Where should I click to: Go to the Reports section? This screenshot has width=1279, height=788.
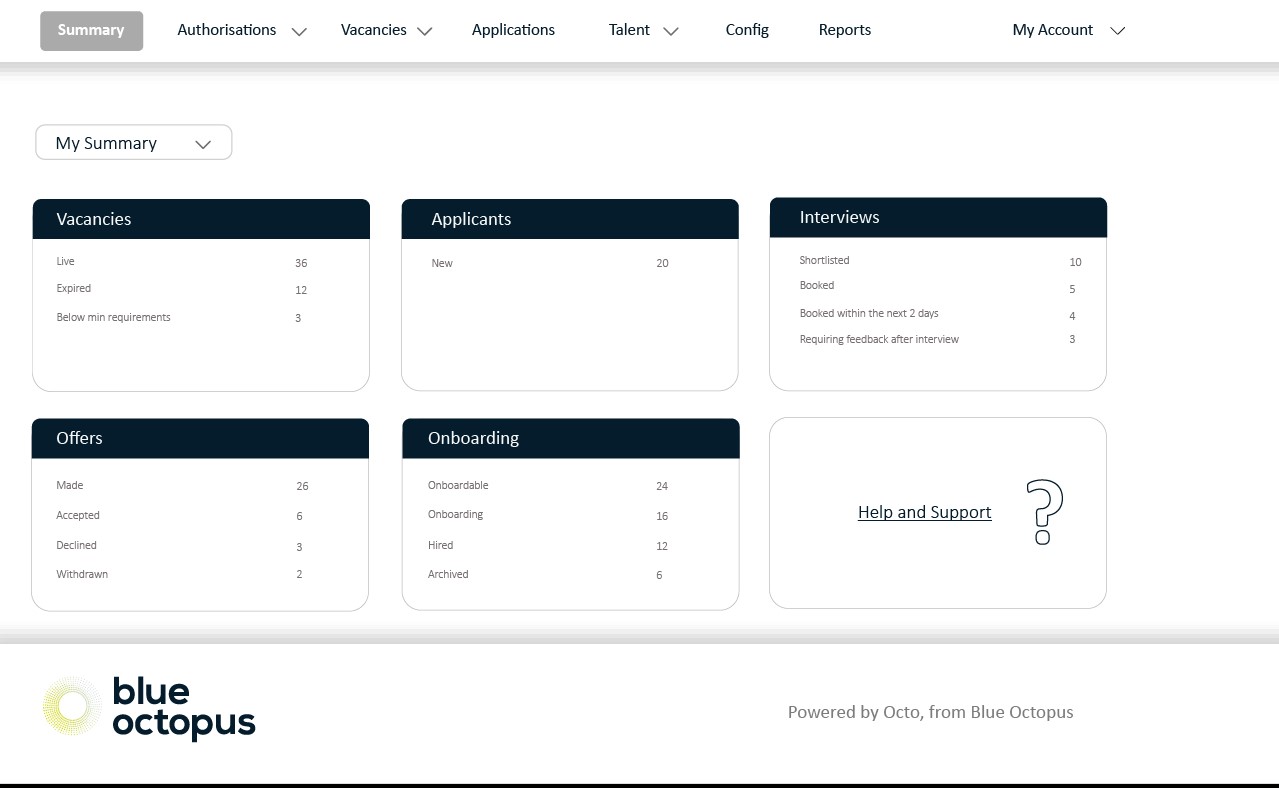[x=844, y=30]
